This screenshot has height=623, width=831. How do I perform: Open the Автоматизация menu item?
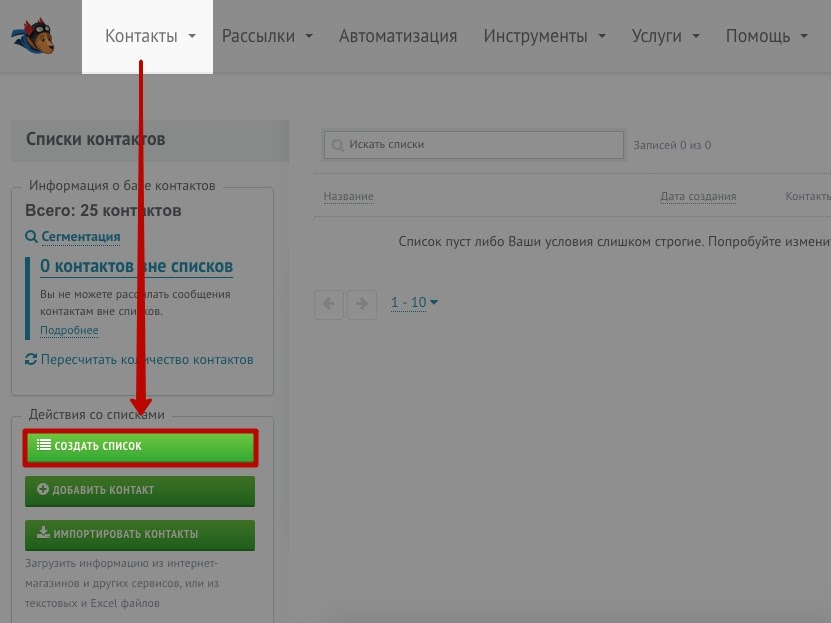[x=398, y=36]
